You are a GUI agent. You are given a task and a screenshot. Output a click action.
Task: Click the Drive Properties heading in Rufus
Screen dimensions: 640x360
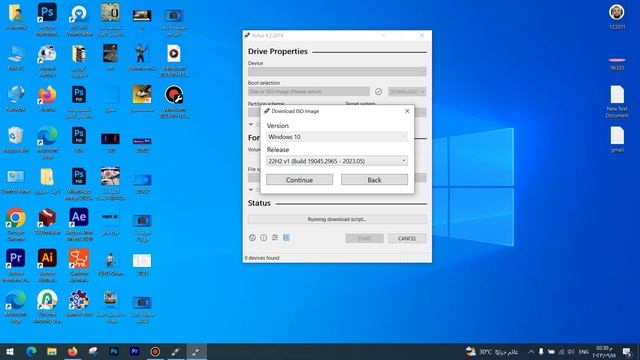click(x=278, y=51)
